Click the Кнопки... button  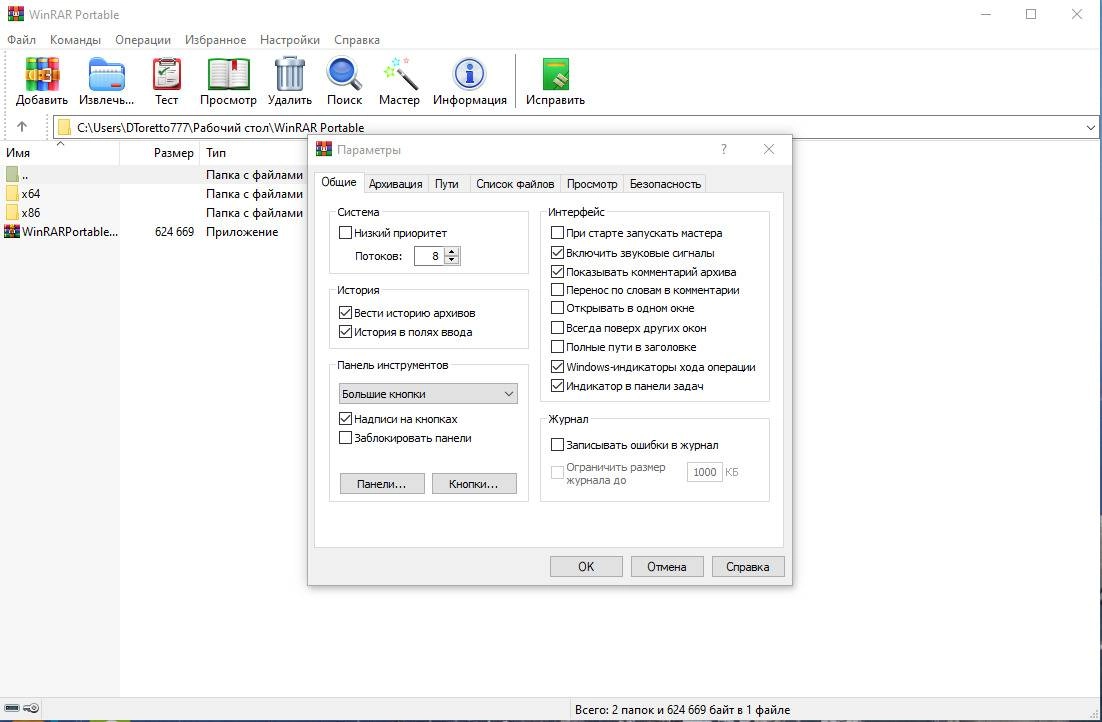[474, 484]
